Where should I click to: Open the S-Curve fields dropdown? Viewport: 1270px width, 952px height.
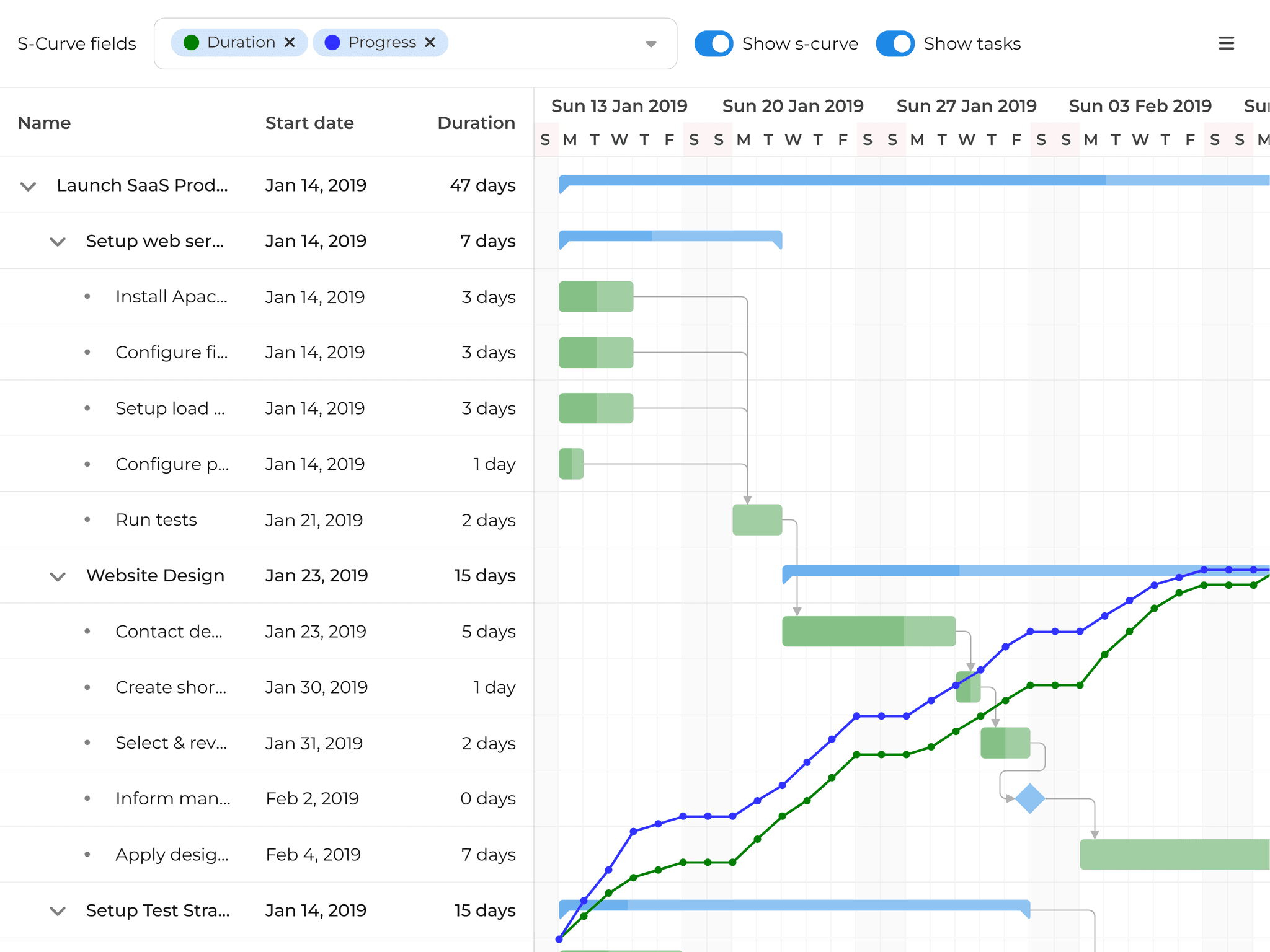[650, 43]
